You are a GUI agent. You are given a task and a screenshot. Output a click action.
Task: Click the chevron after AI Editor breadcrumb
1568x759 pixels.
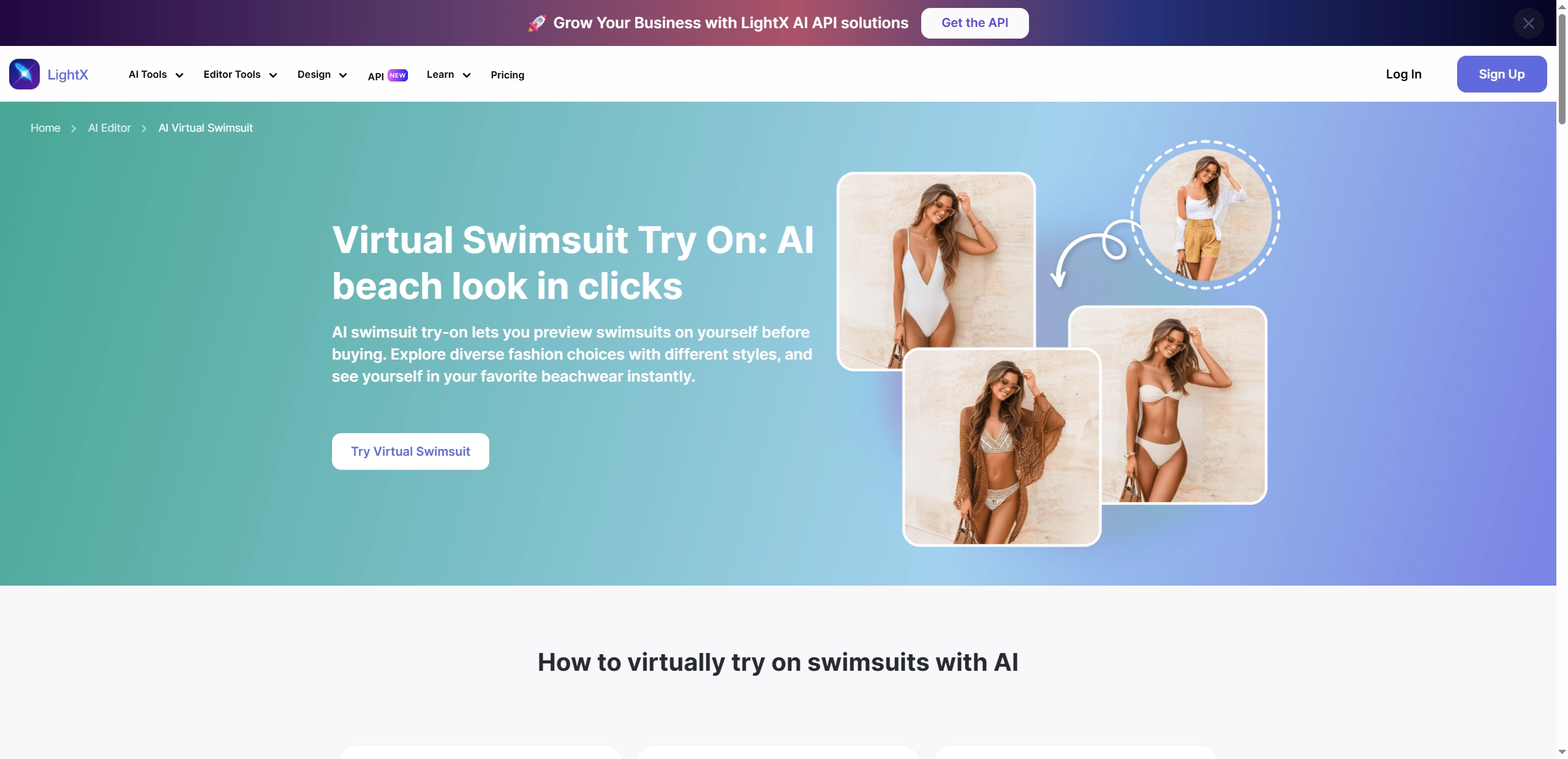click(x=144, y=129)
